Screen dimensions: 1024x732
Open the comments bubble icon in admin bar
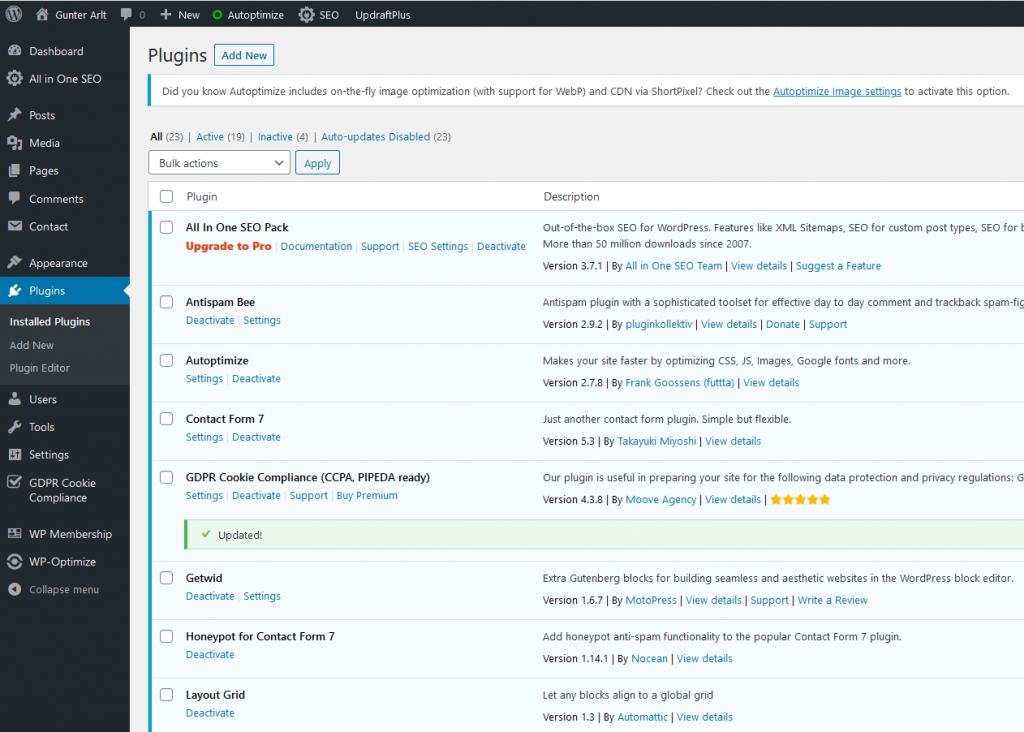(x=126, y=14)
